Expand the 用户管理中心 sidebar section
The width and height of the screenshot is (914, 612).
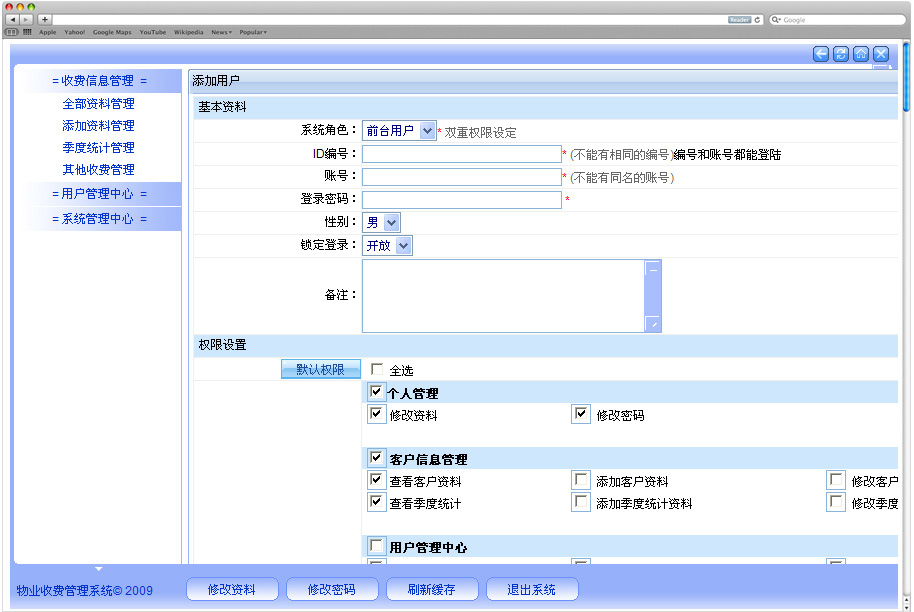coord(98,194)
